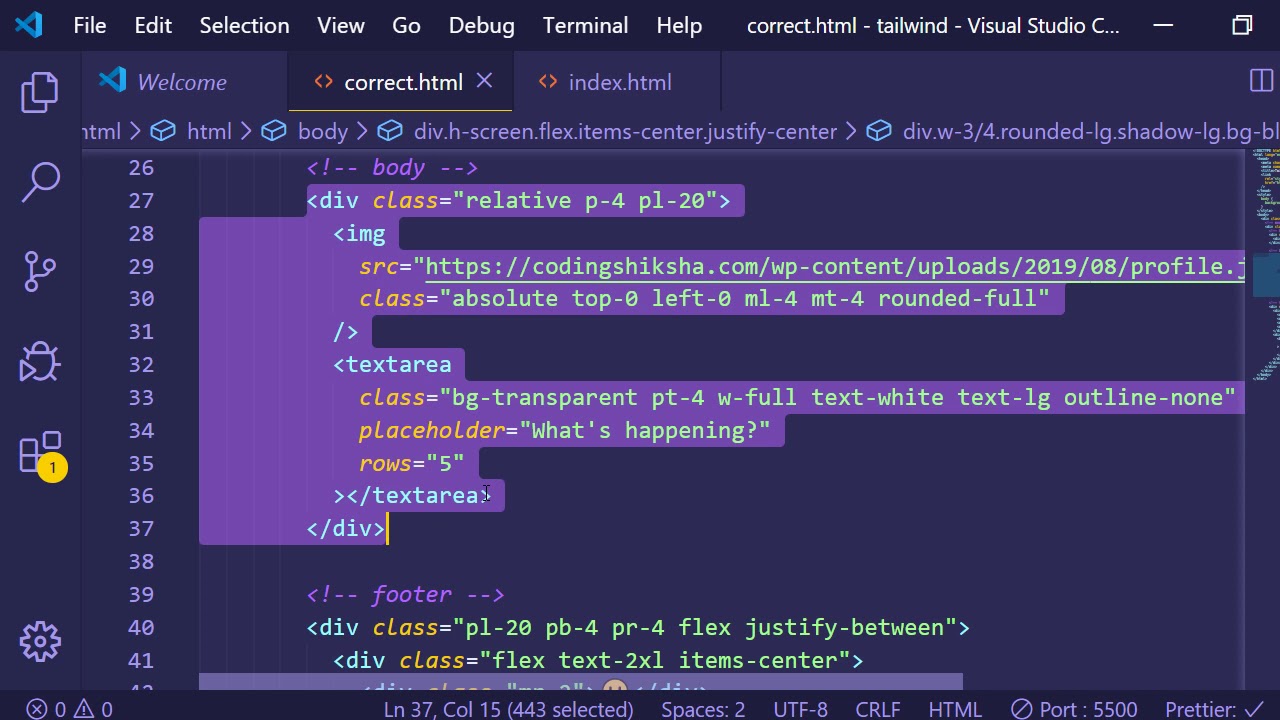1280x720 pixels.
Task: Click the errors and warnings status indicator
Action: 69,709
